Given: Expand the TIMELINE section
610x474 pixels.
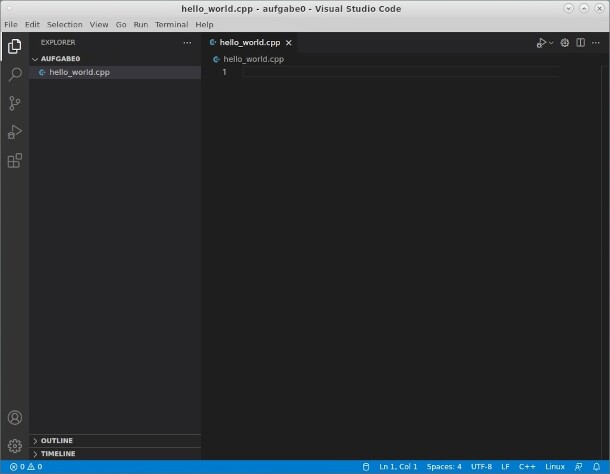Looking at the screenshot, I should 115,454.
